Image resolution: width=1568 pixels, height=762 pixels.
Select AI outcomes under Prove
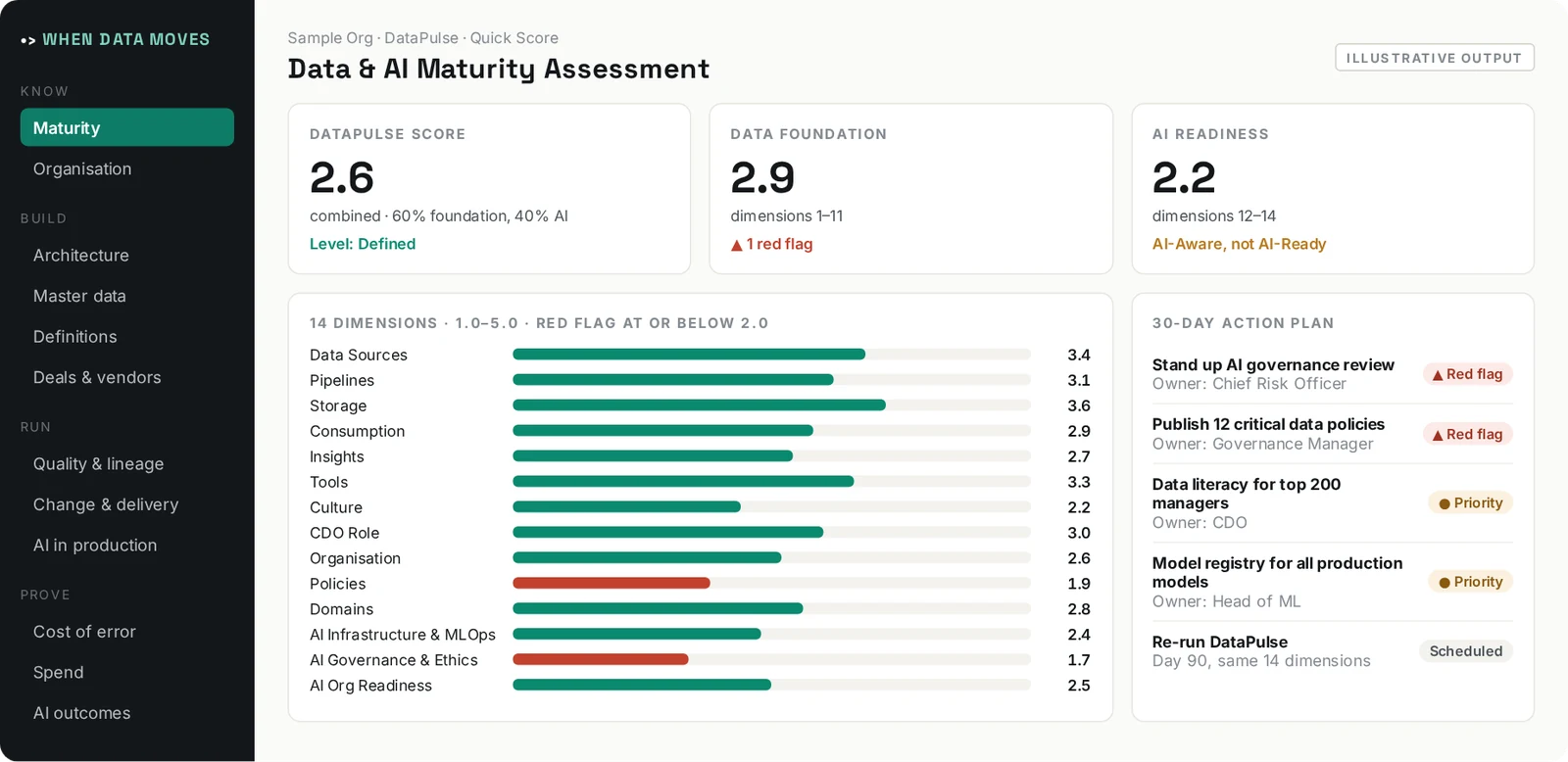[x=82, y=713]
